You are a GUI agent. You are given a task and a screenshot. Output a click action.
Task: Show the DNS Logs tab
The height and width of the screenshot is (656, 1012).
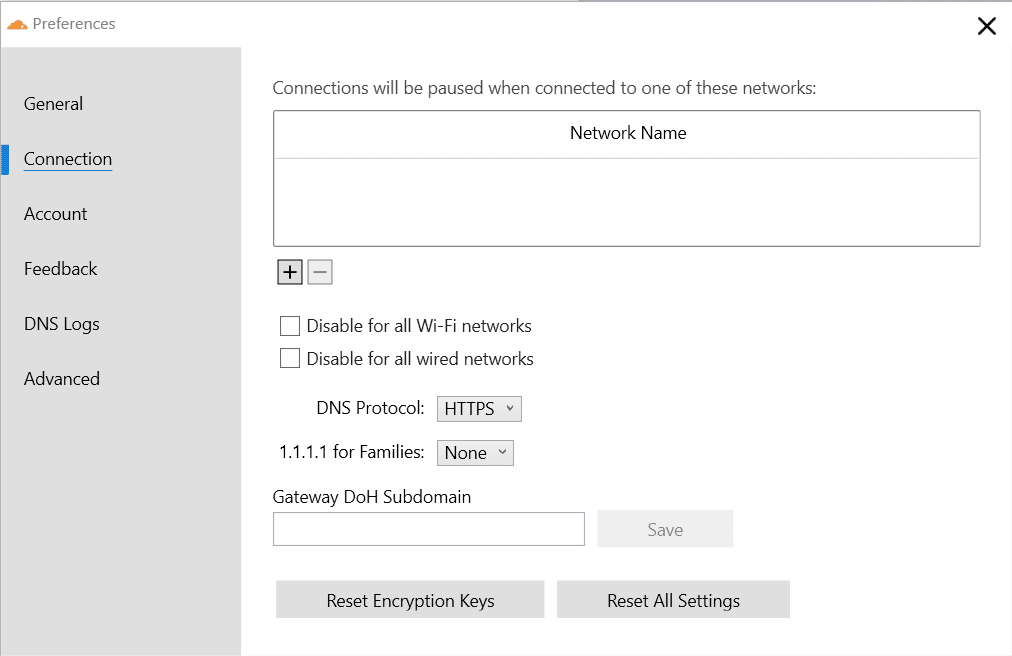62,324
